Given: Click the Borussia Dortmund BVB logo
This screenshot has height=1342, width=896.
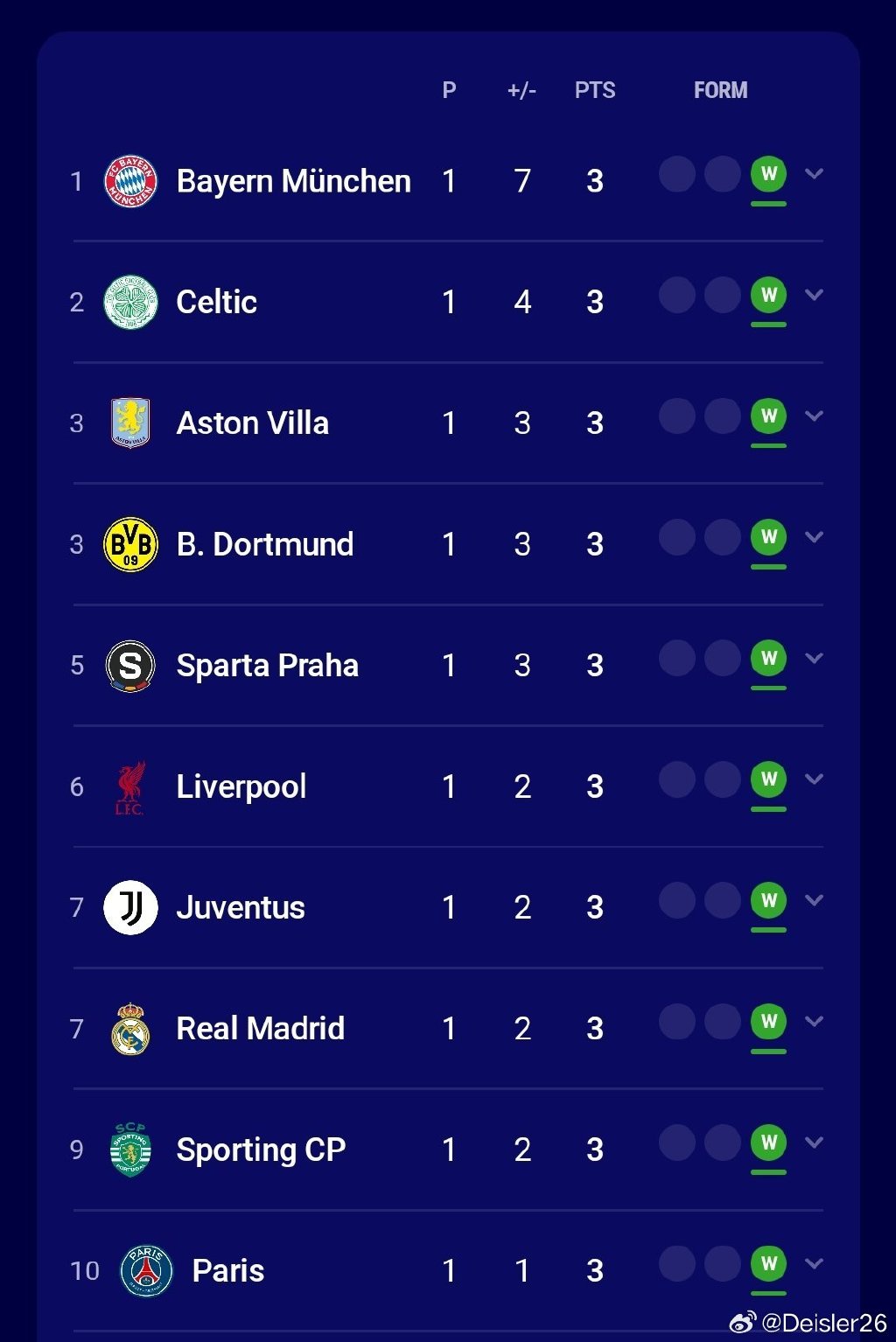Looking at the screenshot, I should (x=130, y=544).
